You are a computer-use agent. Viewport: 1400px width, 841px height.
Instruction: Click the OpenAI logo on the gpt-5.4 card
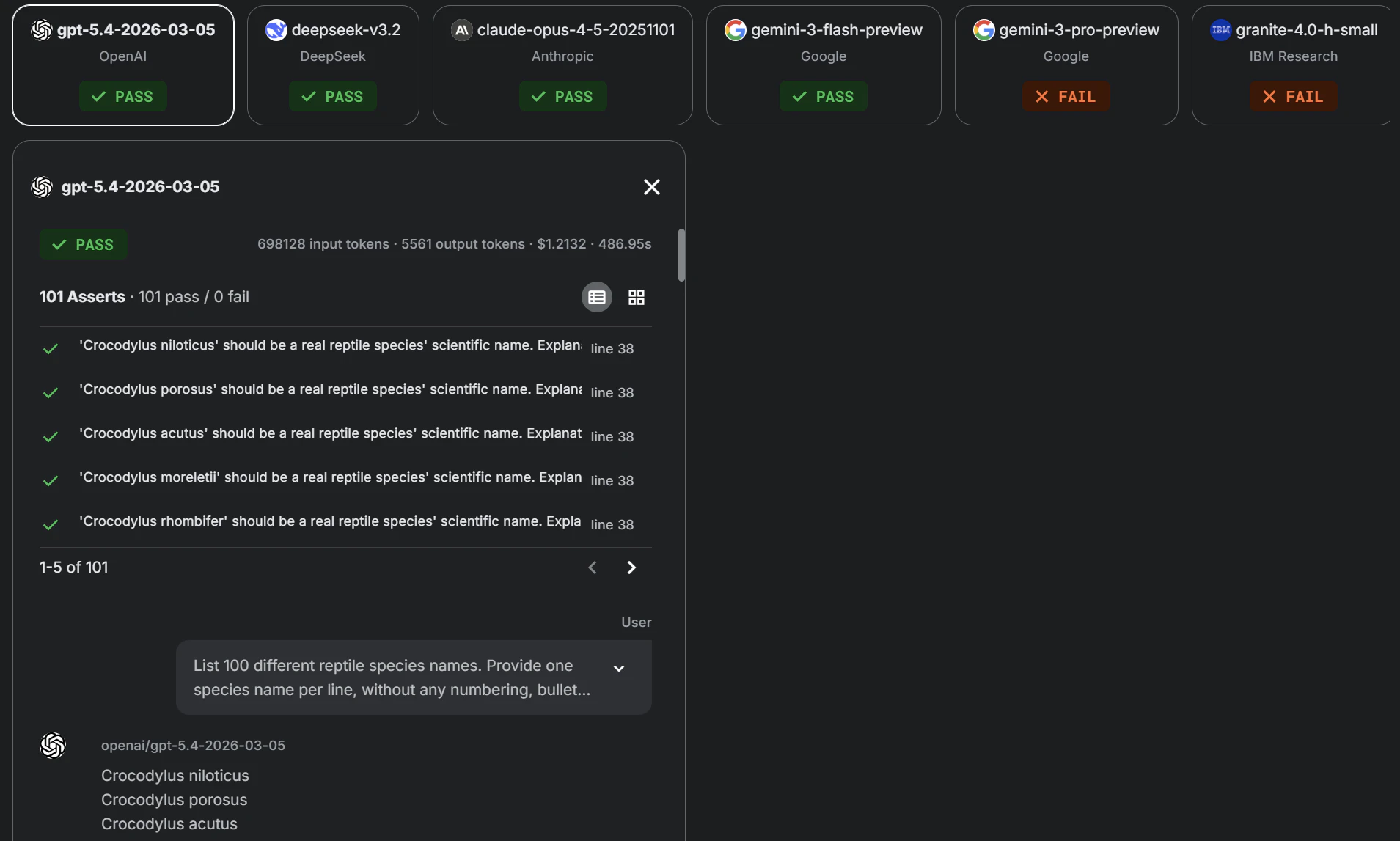click(x=42, y=30)
